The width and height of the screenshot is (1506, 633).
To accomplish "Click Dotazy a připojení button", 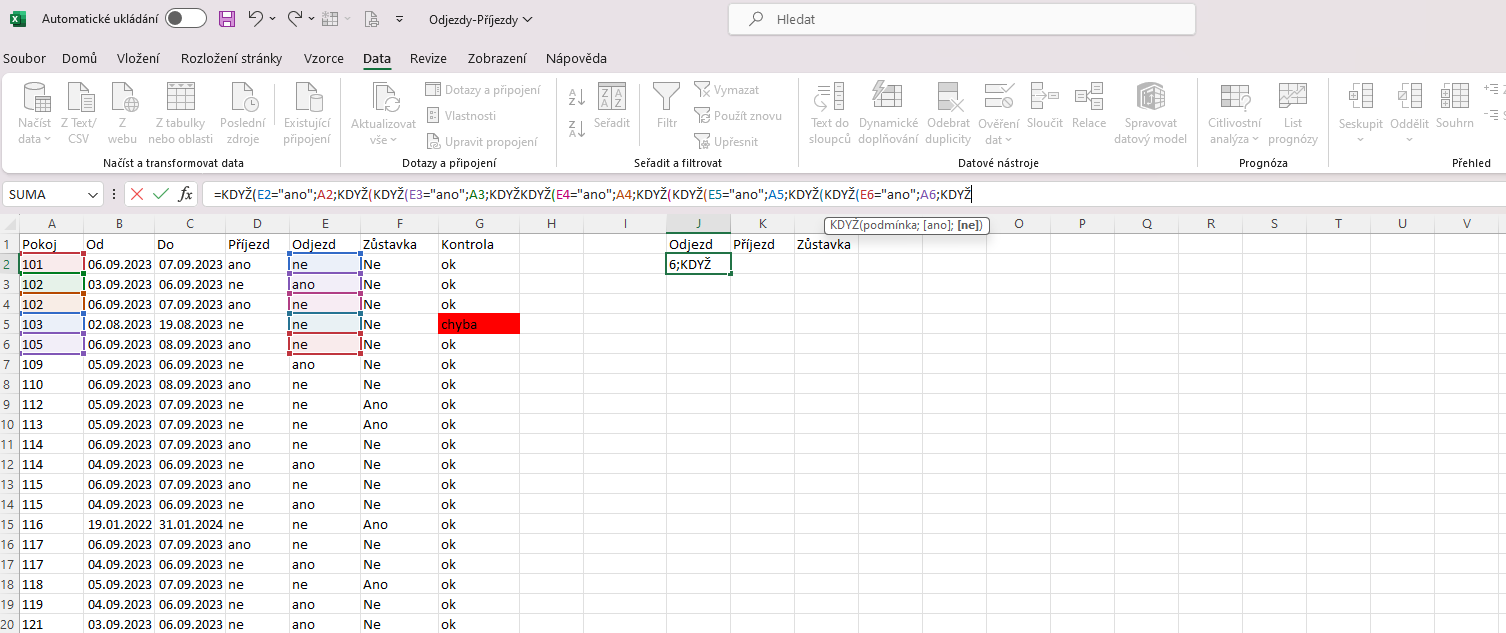I will click(483, 90).
